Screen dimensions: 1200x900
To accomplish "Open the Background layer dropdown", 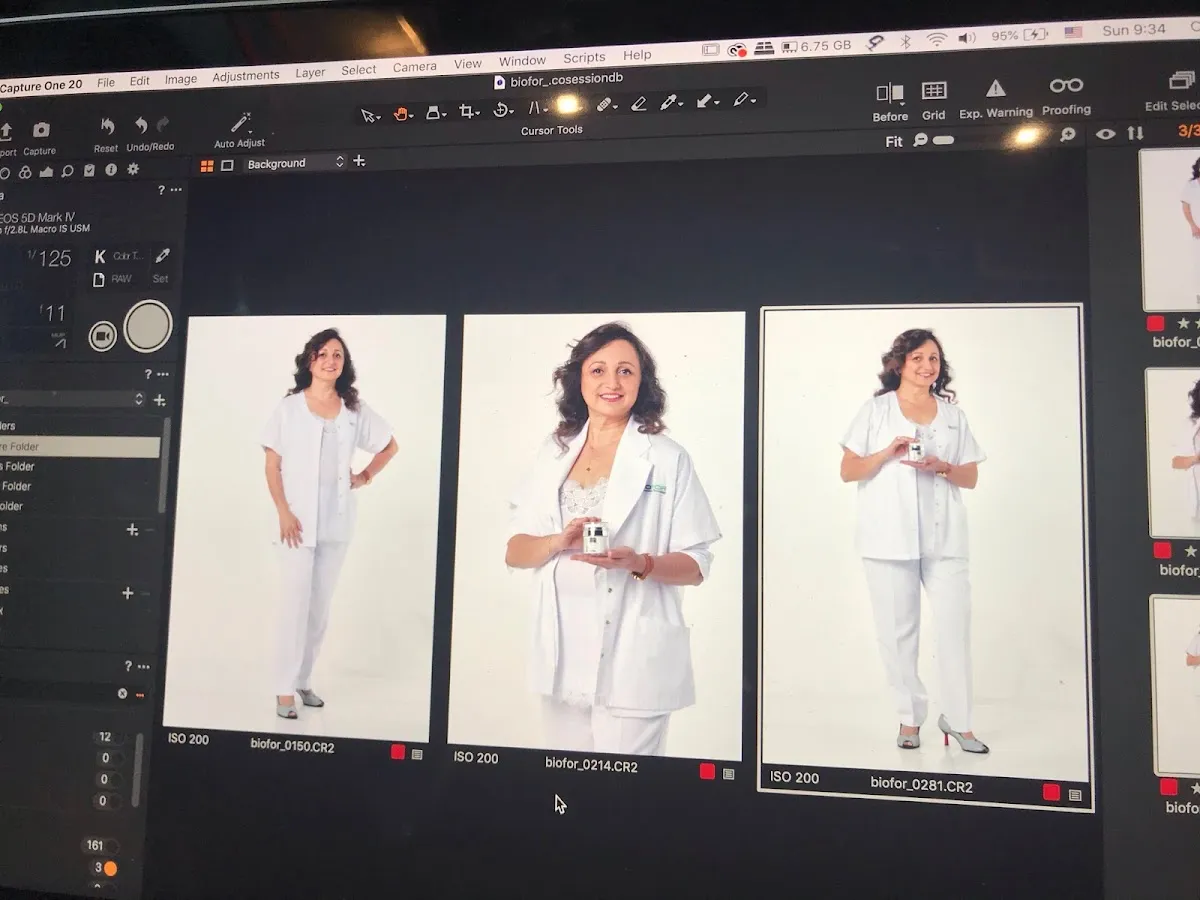I will (x=295, y=163).
